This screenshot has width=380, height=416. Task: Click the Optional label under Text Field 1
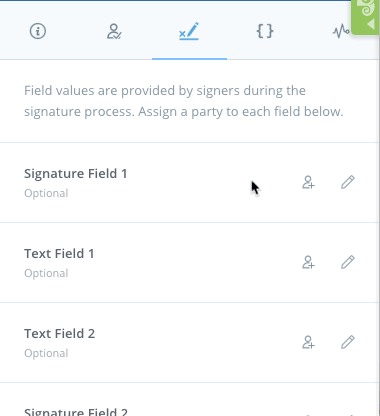(46, 273)
